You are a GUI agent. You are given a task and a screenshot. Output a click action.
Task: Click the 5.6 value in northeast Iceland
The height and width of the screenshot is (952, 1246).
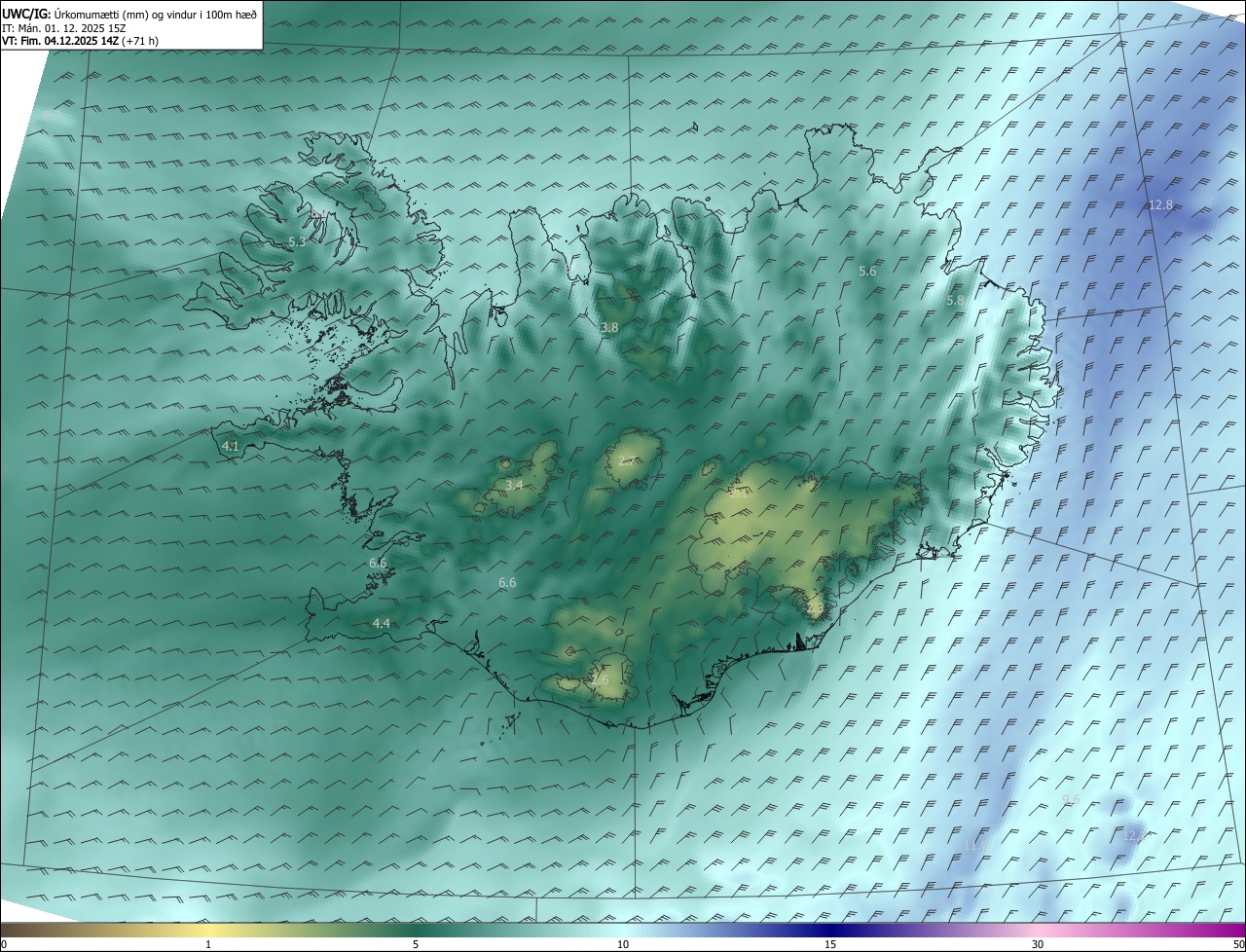coord(867,272)
